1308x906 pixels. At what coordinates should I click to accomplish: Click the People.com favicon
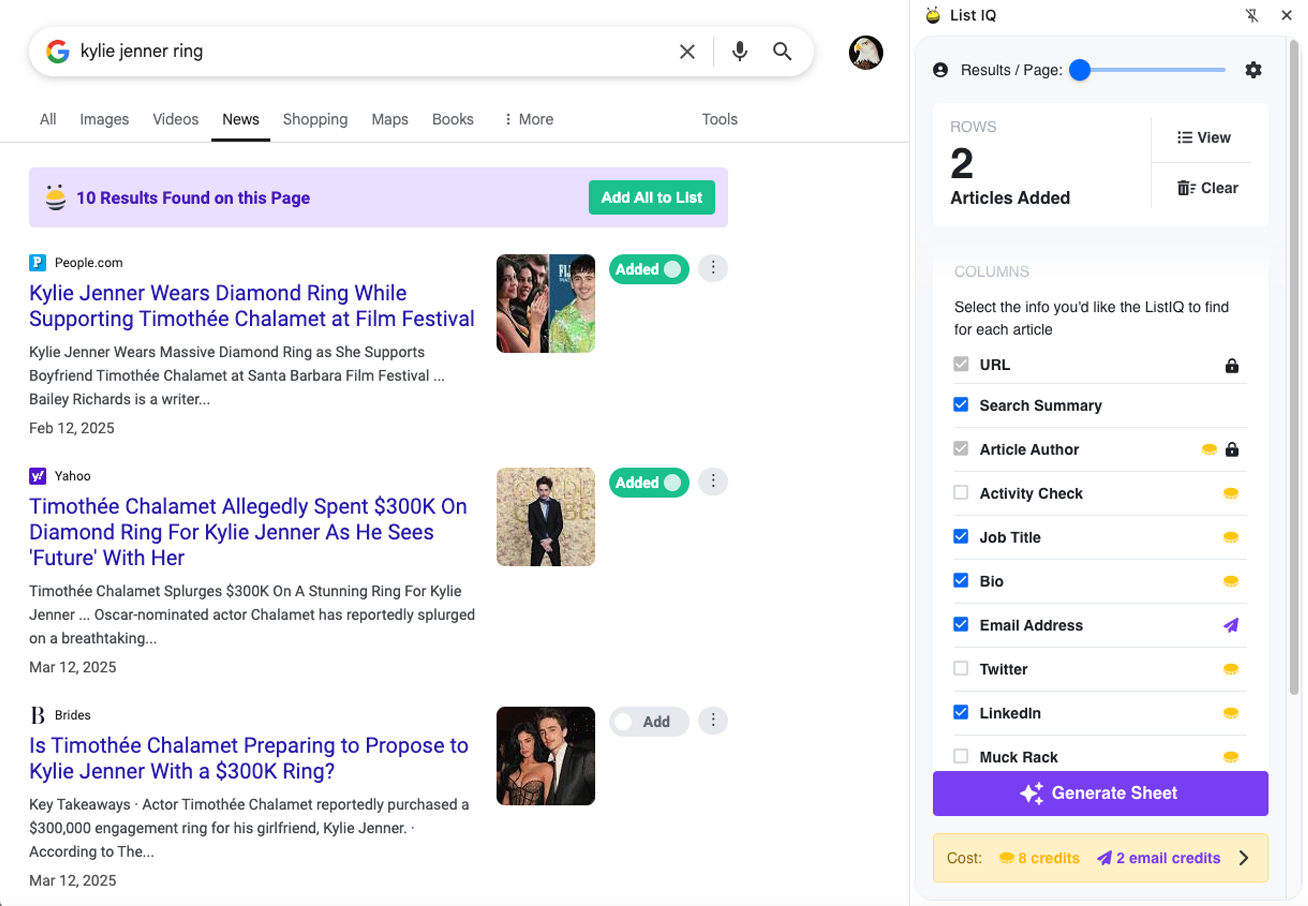38,263
